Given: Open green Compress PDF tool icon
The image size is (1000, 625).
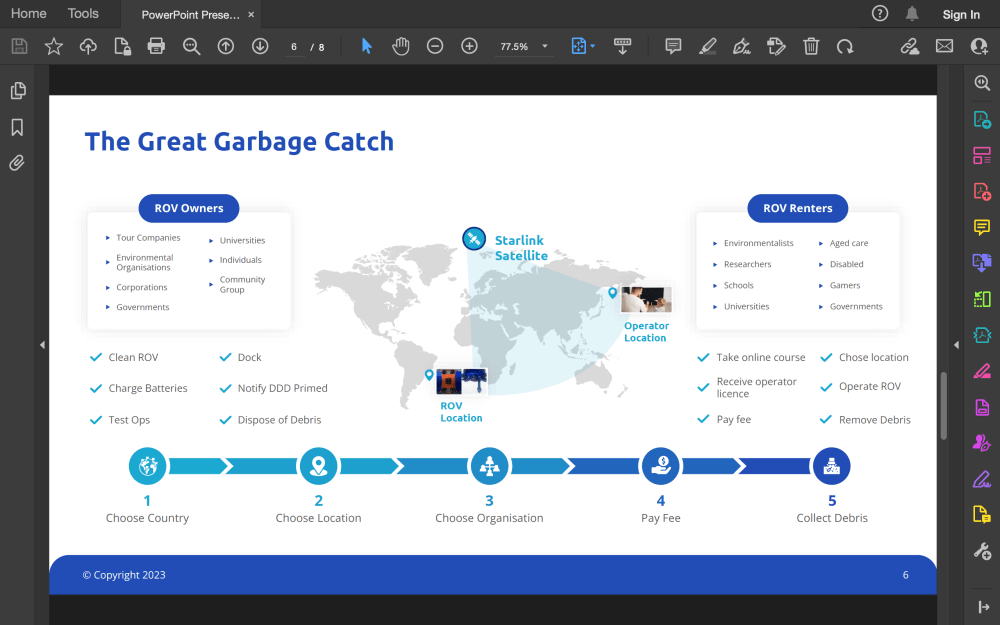Looking at the screenshot, I should coord(982,298).
